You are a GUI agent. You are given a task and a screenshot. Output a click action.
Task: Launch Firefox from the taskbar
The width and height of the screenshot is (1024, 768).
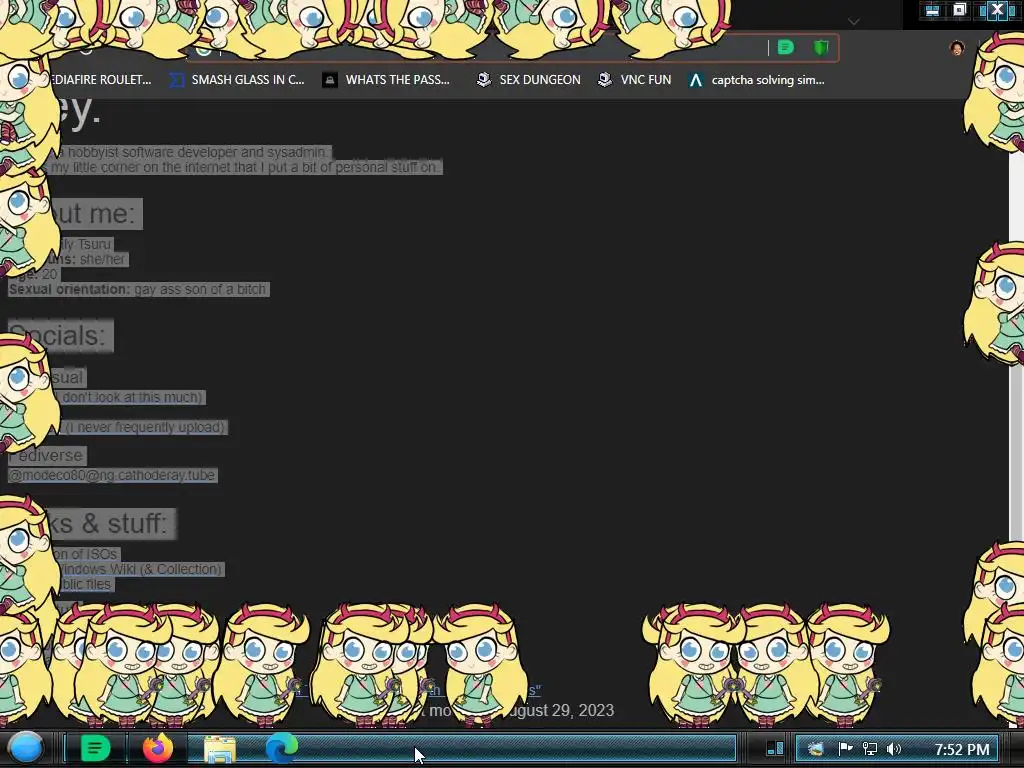tap(157, 748)
